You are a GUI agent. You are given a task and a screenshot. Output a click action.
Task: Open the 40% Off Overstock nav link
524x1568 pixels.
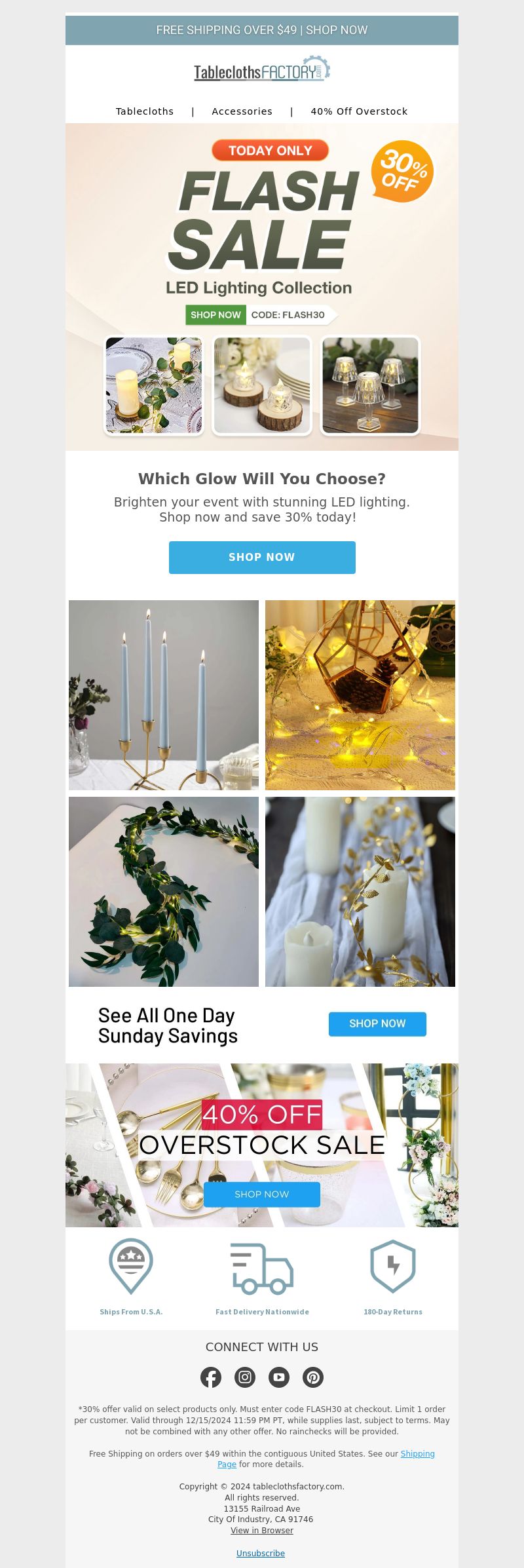tap(359, 111)
